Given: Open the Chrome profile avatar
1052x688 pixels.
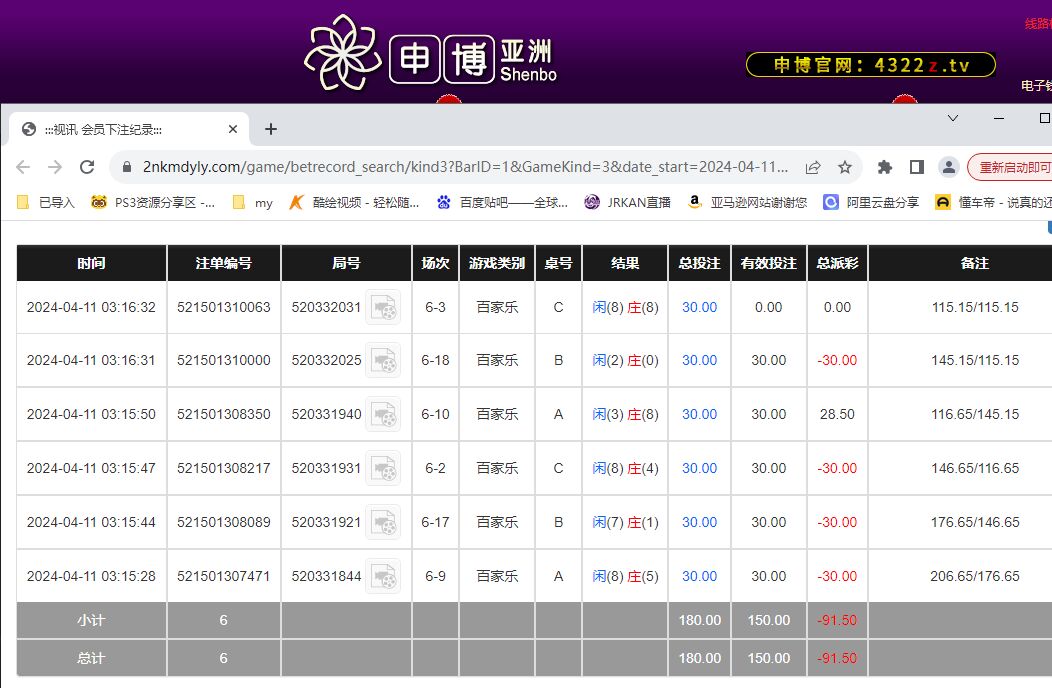Looking at the screenshot, I should tap(948, 167).
